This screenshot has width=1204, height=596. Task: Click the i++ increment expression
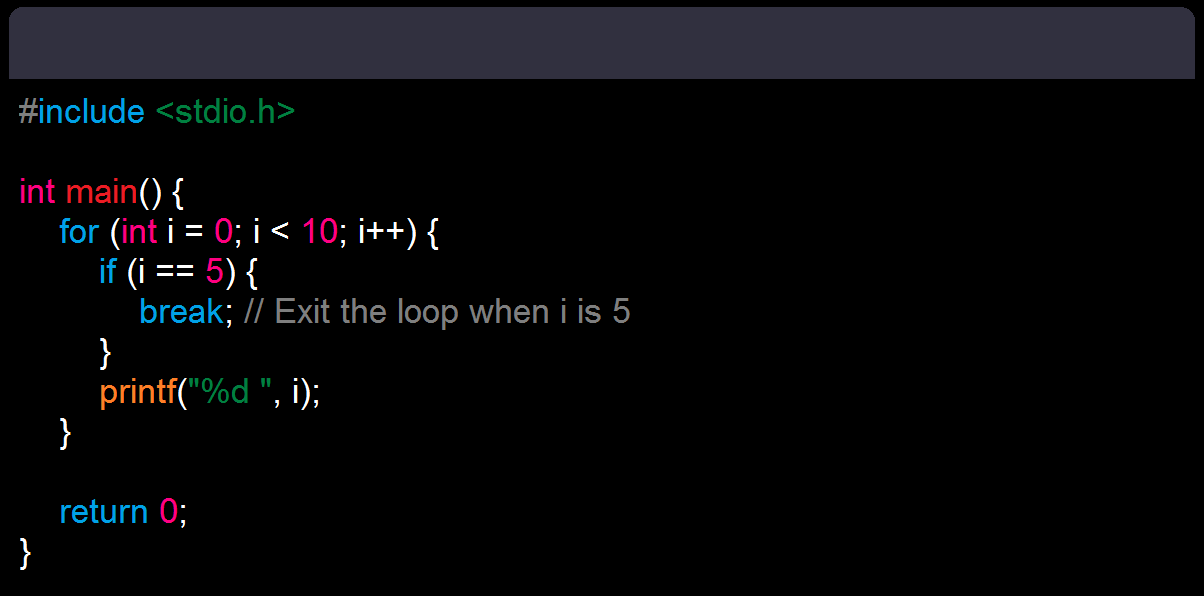pyautogui.click(x=381, y=231)
